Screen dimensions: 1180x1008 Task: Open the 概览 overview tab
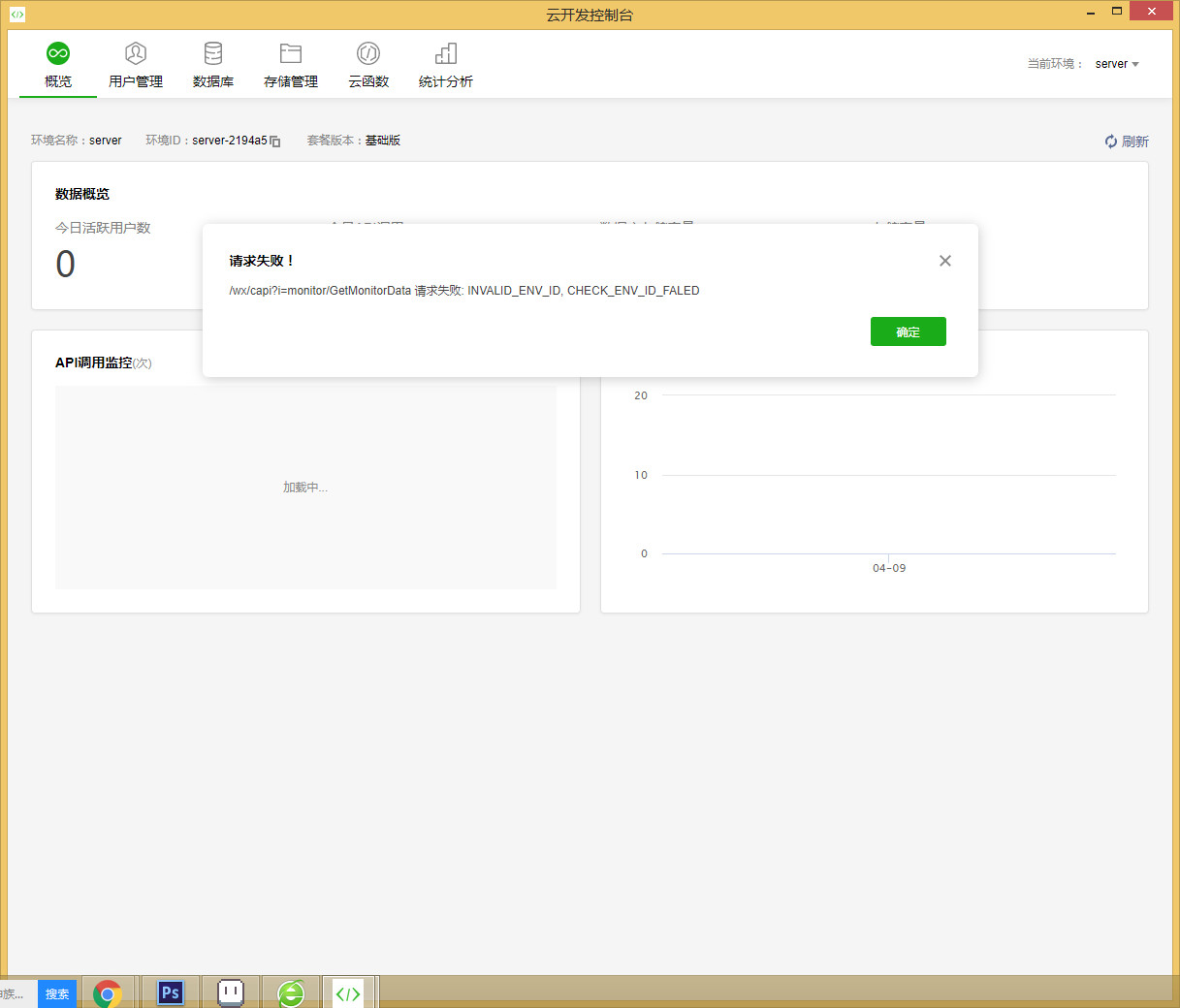click(58, 65)
